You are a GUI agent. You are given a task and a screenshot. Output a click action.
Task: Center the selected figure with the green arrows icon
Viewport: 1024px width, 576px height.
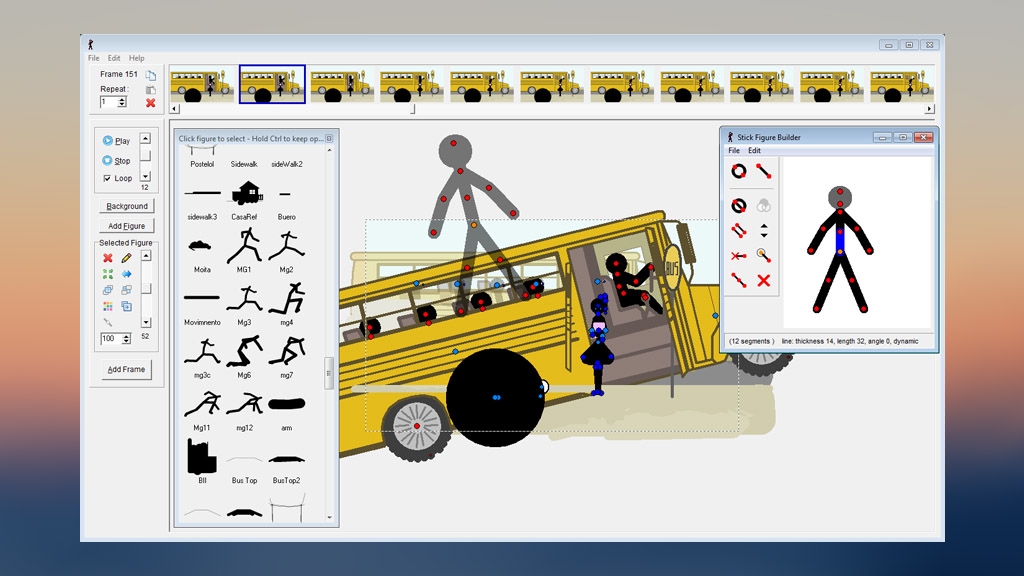click(108, 274)
